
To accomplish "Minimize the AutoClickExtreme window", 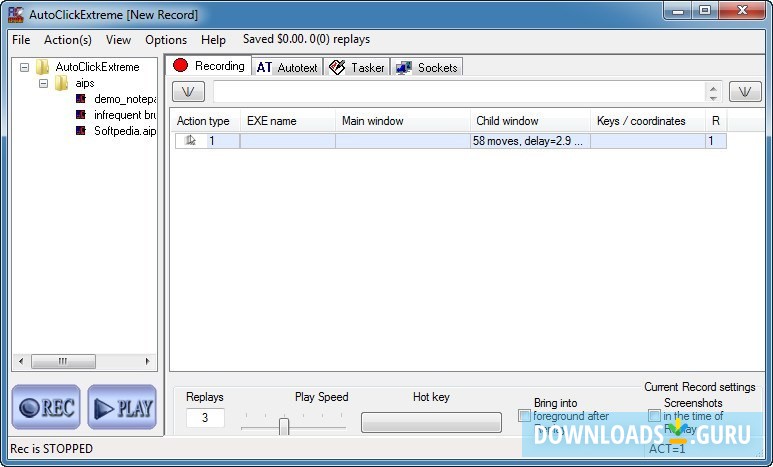I will coord(678,10).
